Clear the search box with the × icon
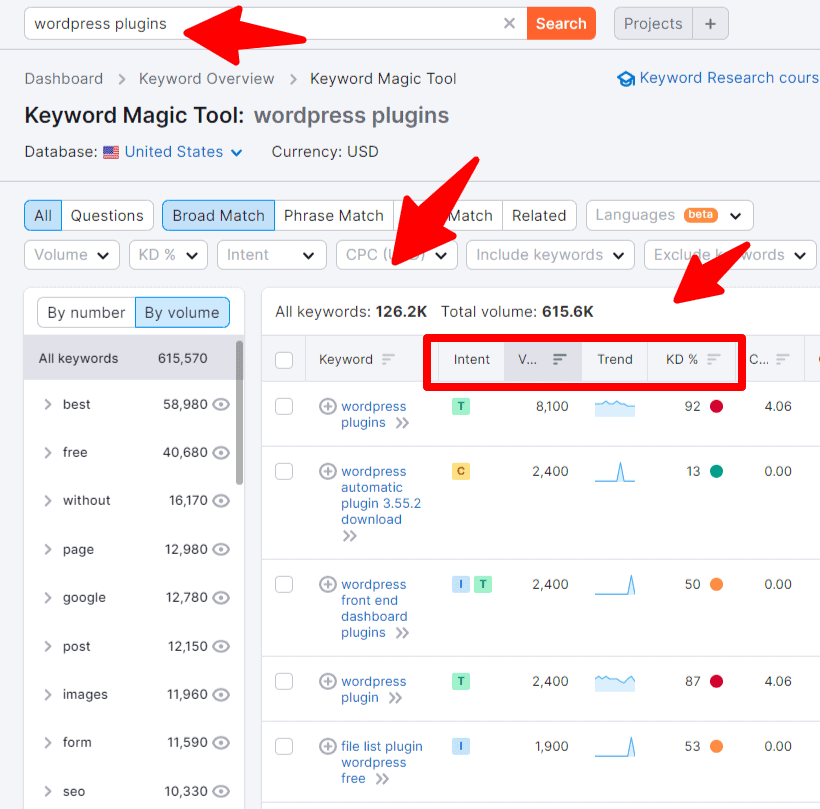820x809 pixels. tap(509, 23)
